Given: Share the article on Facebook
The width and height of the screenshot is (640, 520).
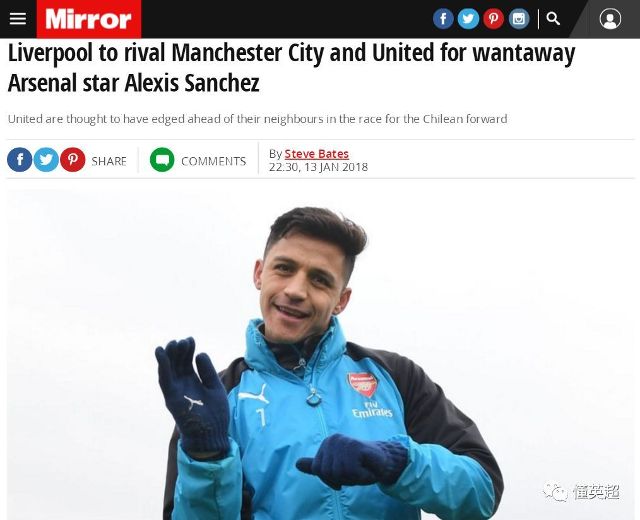Looking at the screenshot, I should tap(20, 160).
